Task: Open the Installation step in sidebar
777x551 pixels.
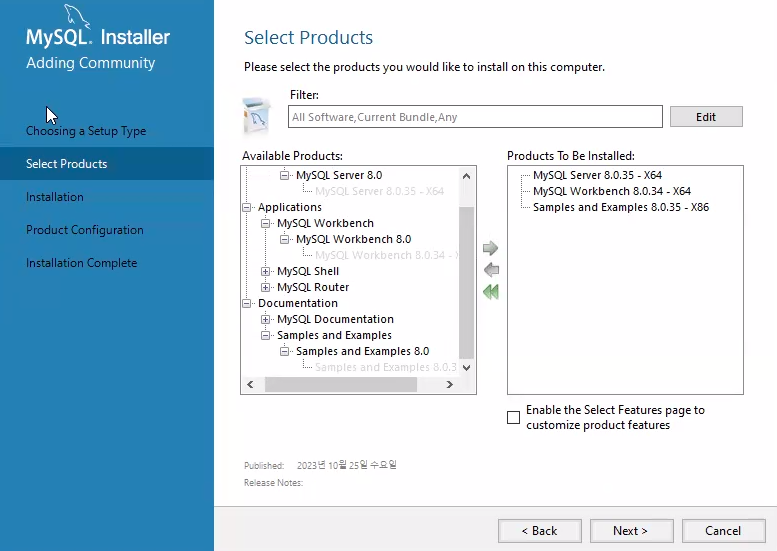Action: click(55, 197)
